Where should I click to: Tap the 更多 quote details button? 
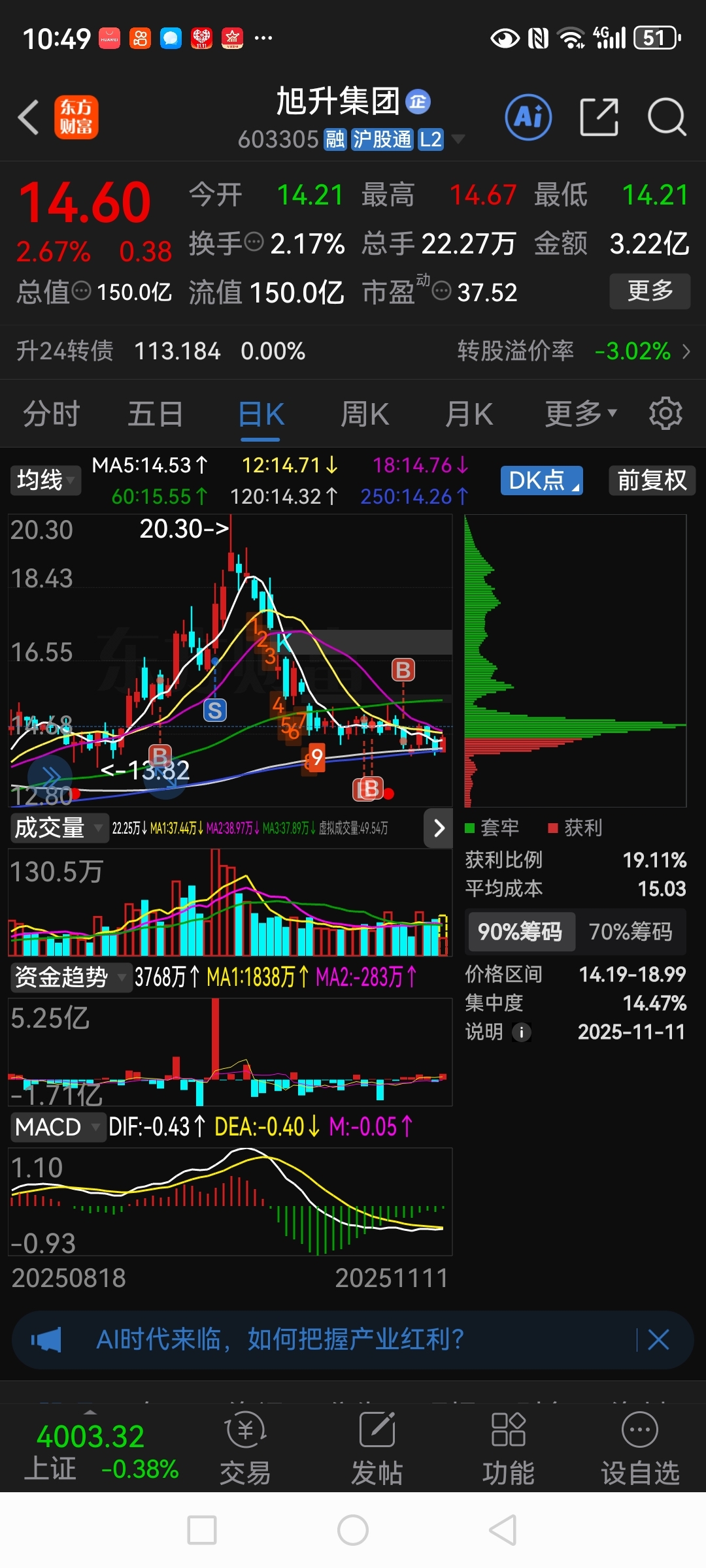(x=650, y=291)
